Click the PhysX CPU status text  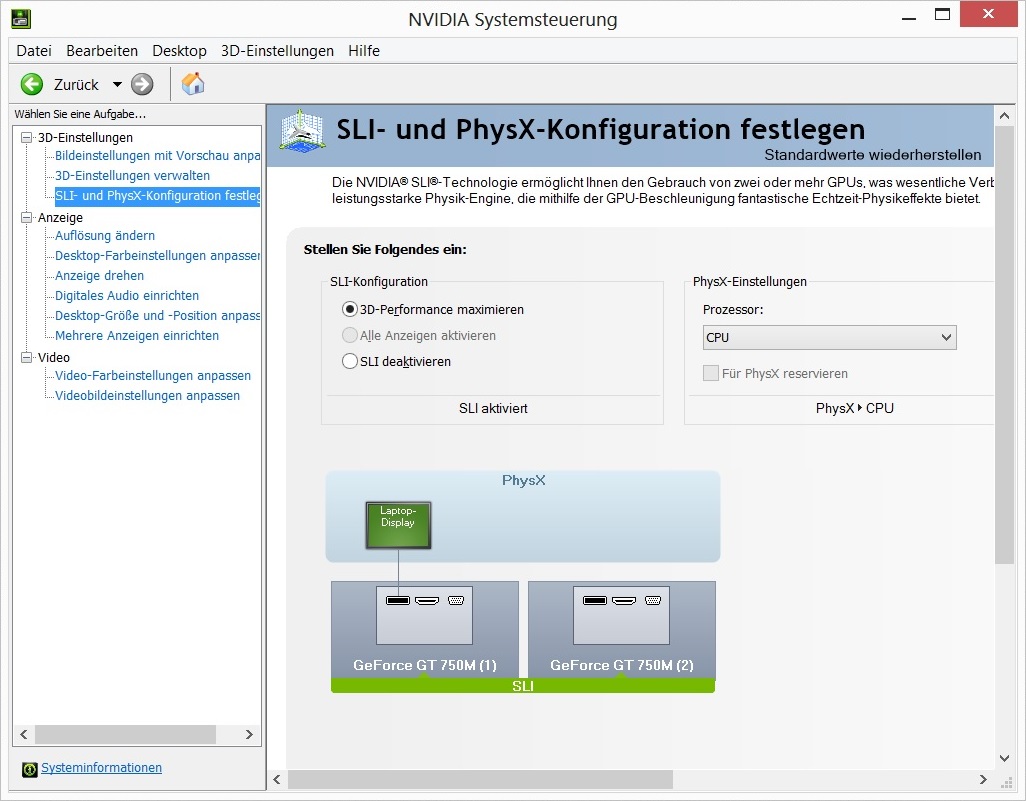point(855,408)
